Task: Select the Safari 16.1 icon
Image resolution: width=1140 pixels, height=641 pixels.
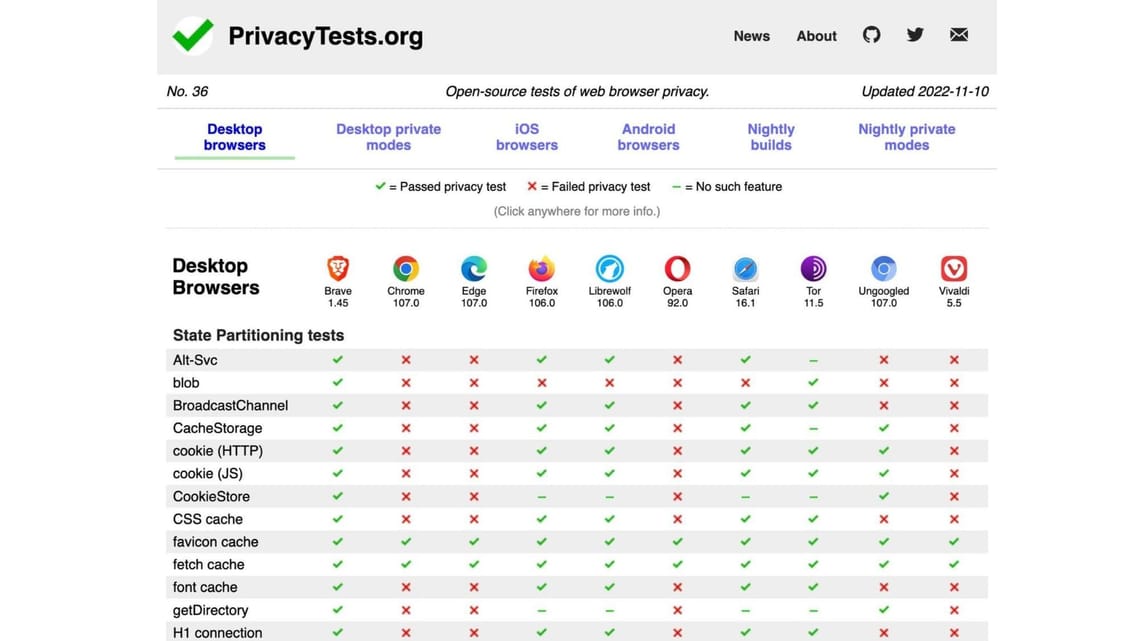Action: (745, 268)
